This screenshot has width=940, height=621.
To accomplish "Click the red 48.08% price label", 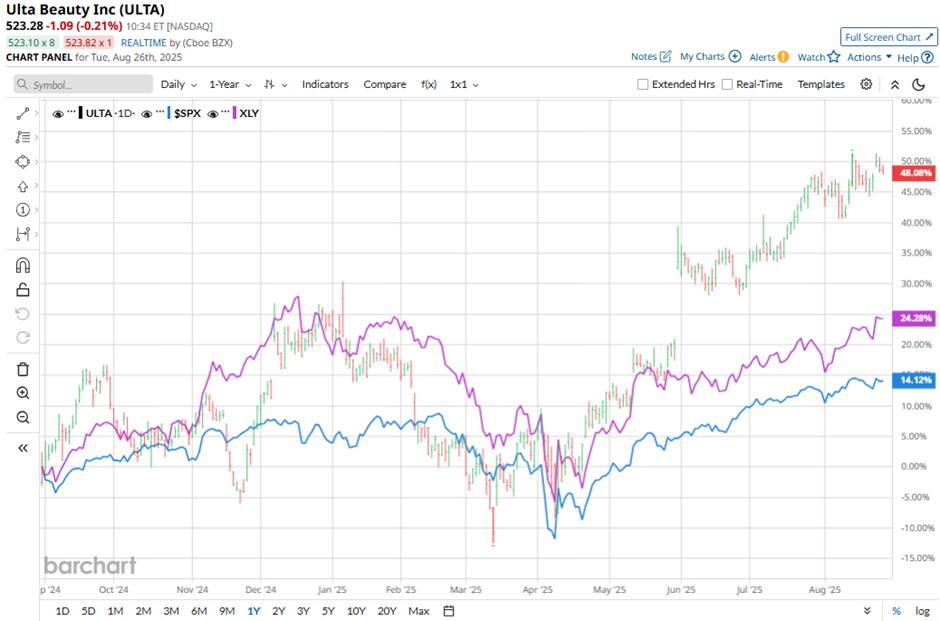I will [914, 173].
